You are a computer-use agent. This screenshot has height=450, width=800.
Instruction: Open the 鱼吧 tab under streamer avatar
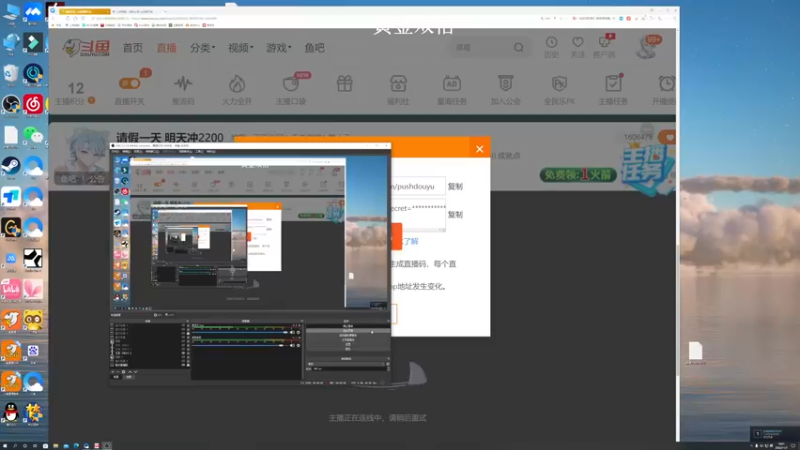68,179
